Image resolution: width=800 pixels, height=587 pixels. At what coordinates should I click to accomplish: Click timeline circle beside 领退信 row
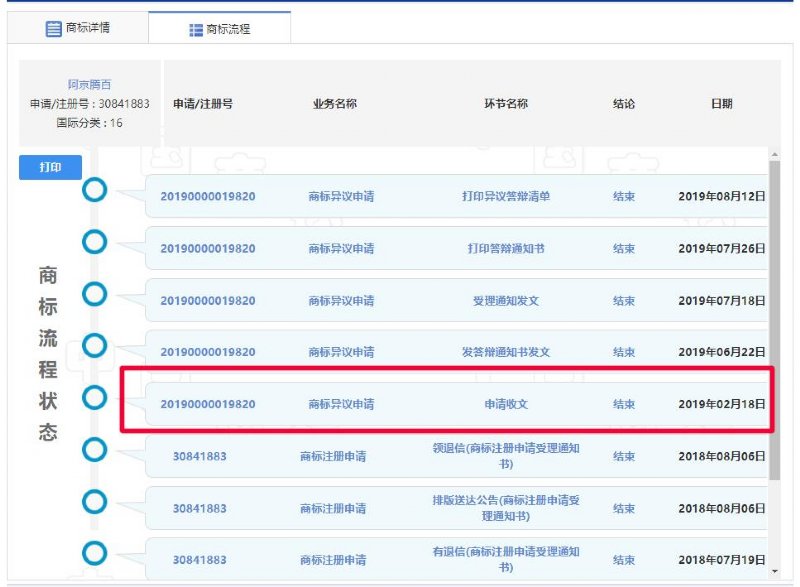click(x=94, y=450)
